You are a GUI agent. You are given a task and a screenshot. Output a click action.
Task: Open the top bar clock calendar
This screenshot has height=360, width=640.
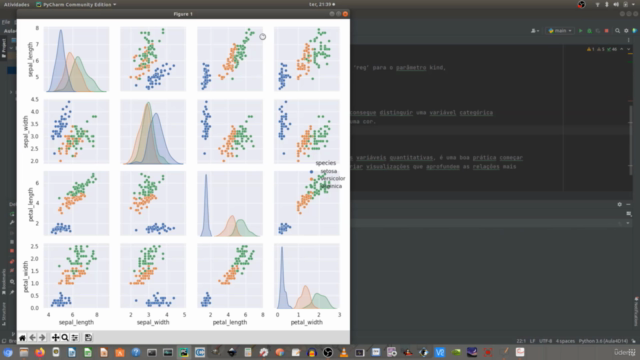(322, 4)
